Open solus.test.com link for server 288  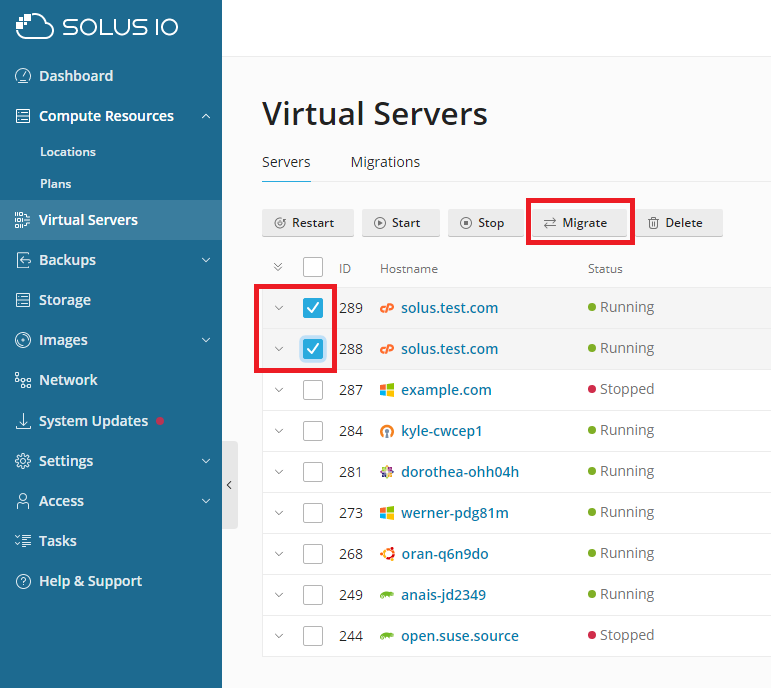(x=449, y=349)
